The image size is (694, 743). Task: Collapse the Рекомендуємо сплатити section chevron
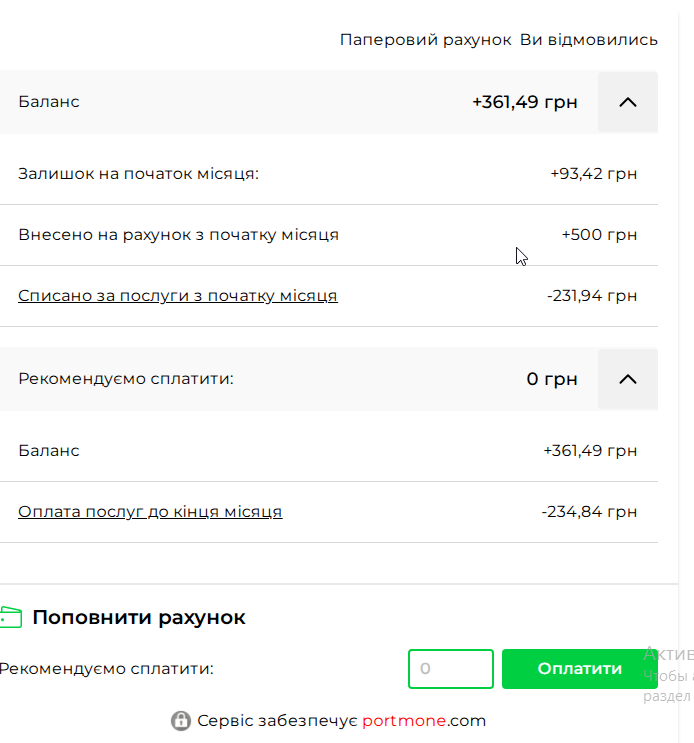tap(628, 379)
